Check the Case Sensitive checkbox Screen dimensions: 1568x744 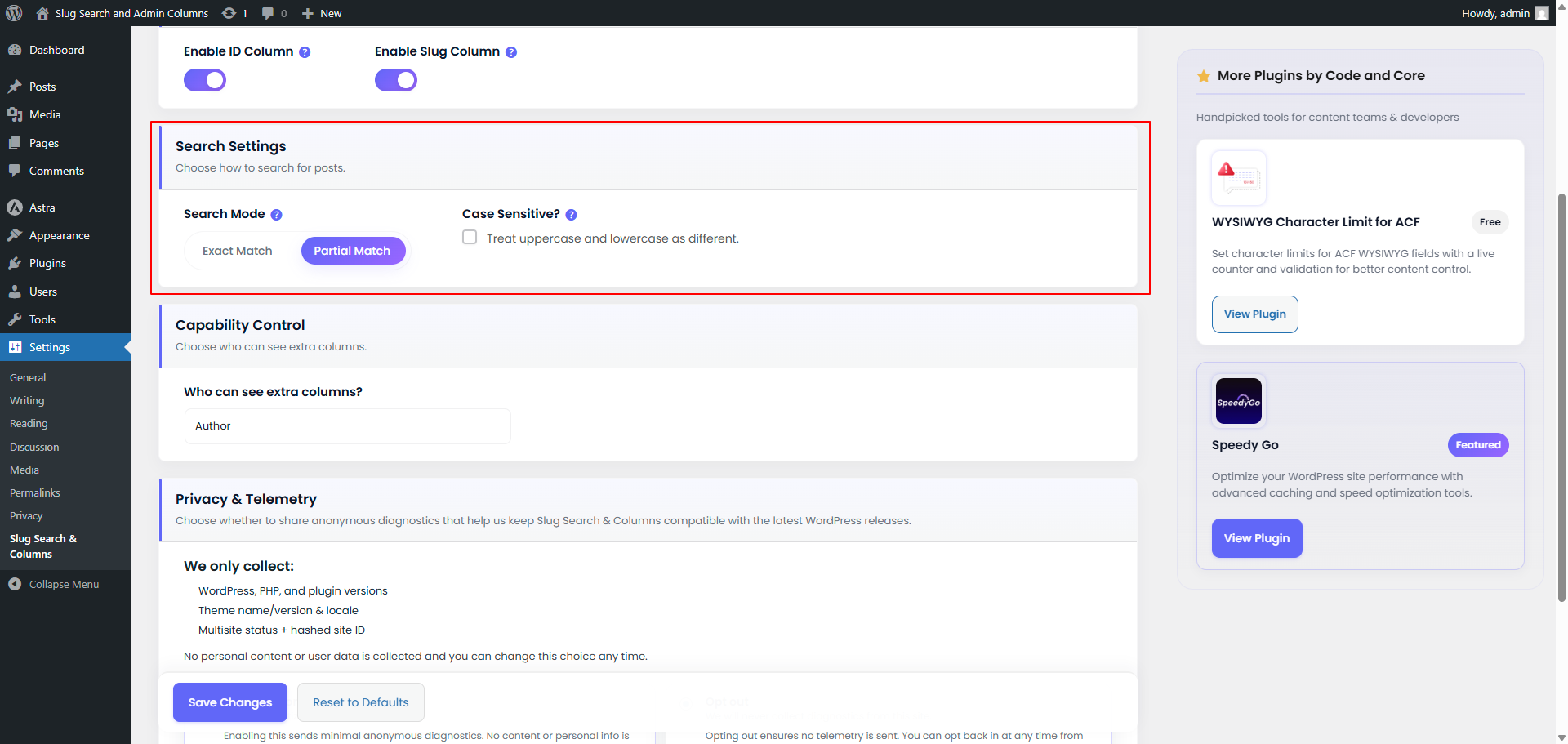[470, 237]
